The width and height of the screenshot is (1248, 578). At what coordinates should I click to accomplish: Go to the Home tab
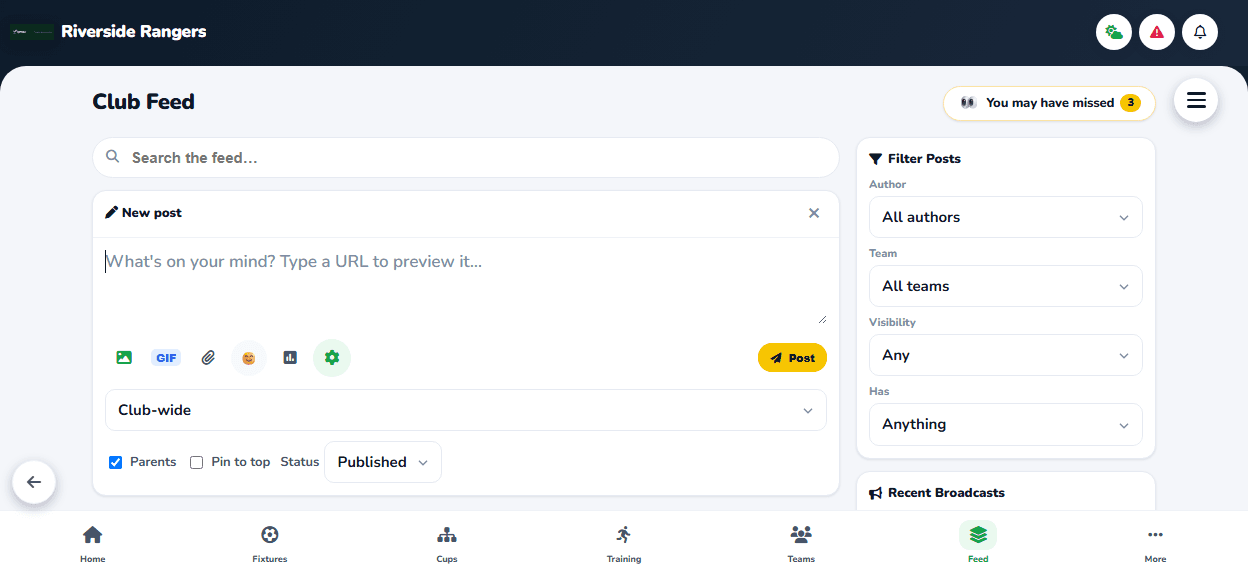pyautogui.click(x=93, y=544)
